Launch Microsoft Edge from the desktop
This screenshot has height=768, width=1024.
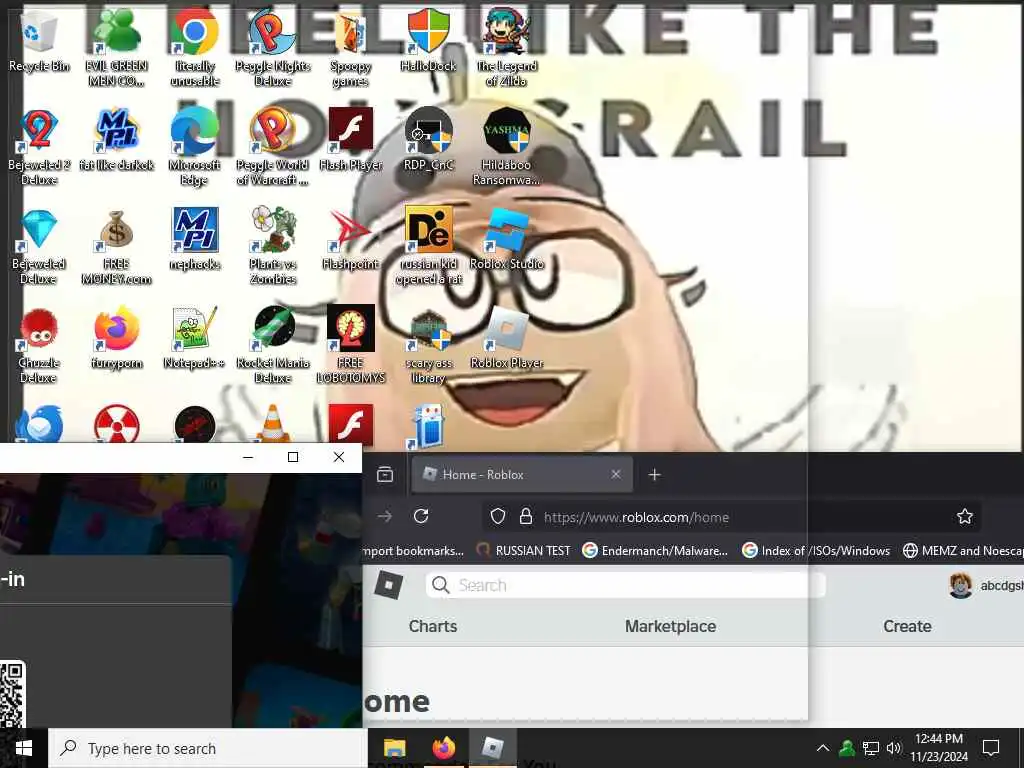(195, 148)
